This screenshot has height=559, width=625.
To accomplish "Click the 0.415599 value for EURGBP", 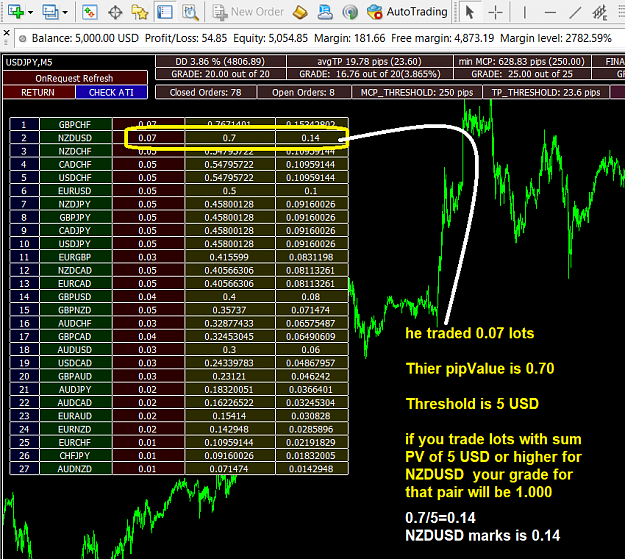I will (x=230, y=257).
